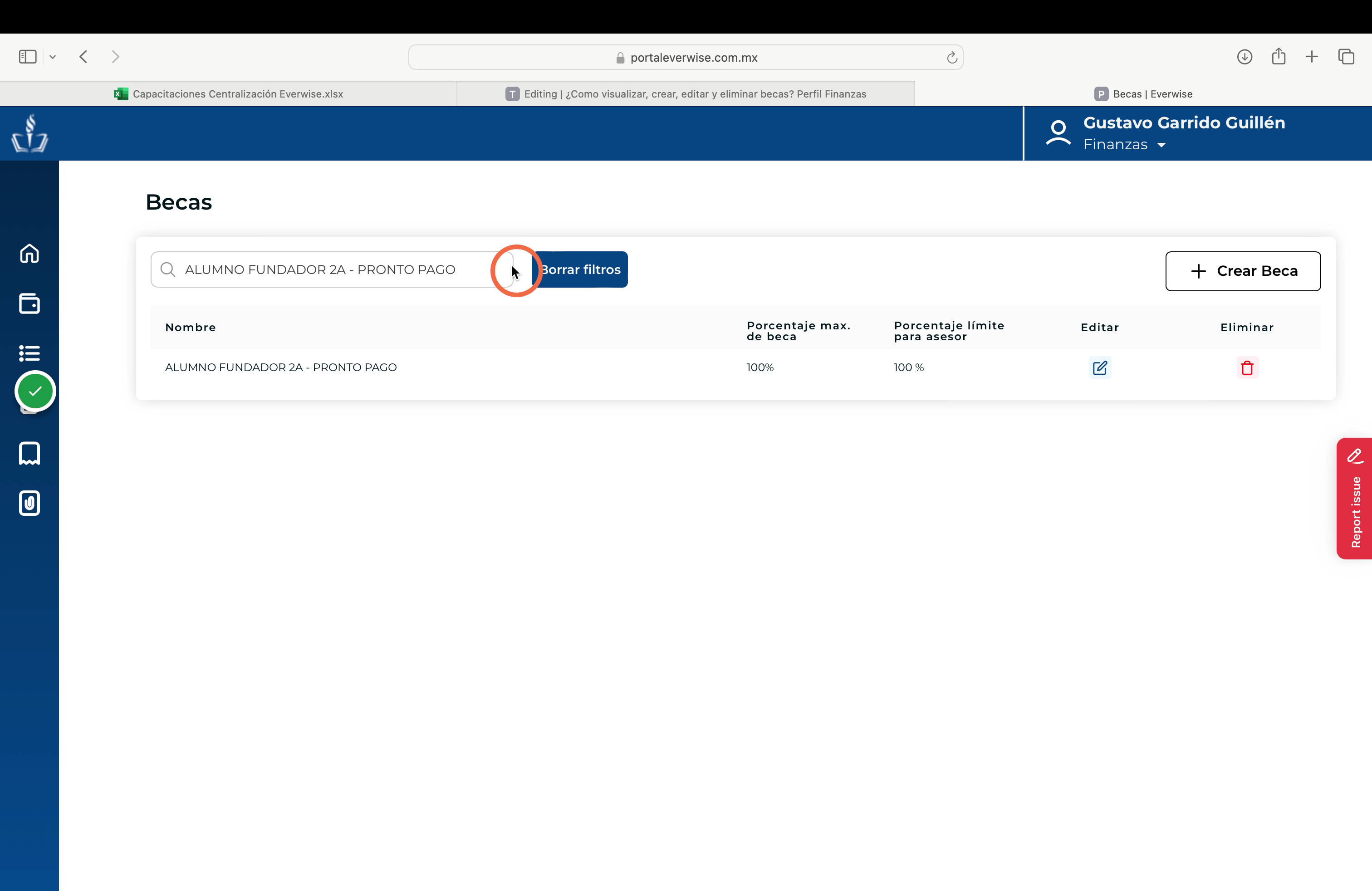Toggle the Safari sidebar button
The height and width of the screenshot is (891, 1372).
coord(28,56)
